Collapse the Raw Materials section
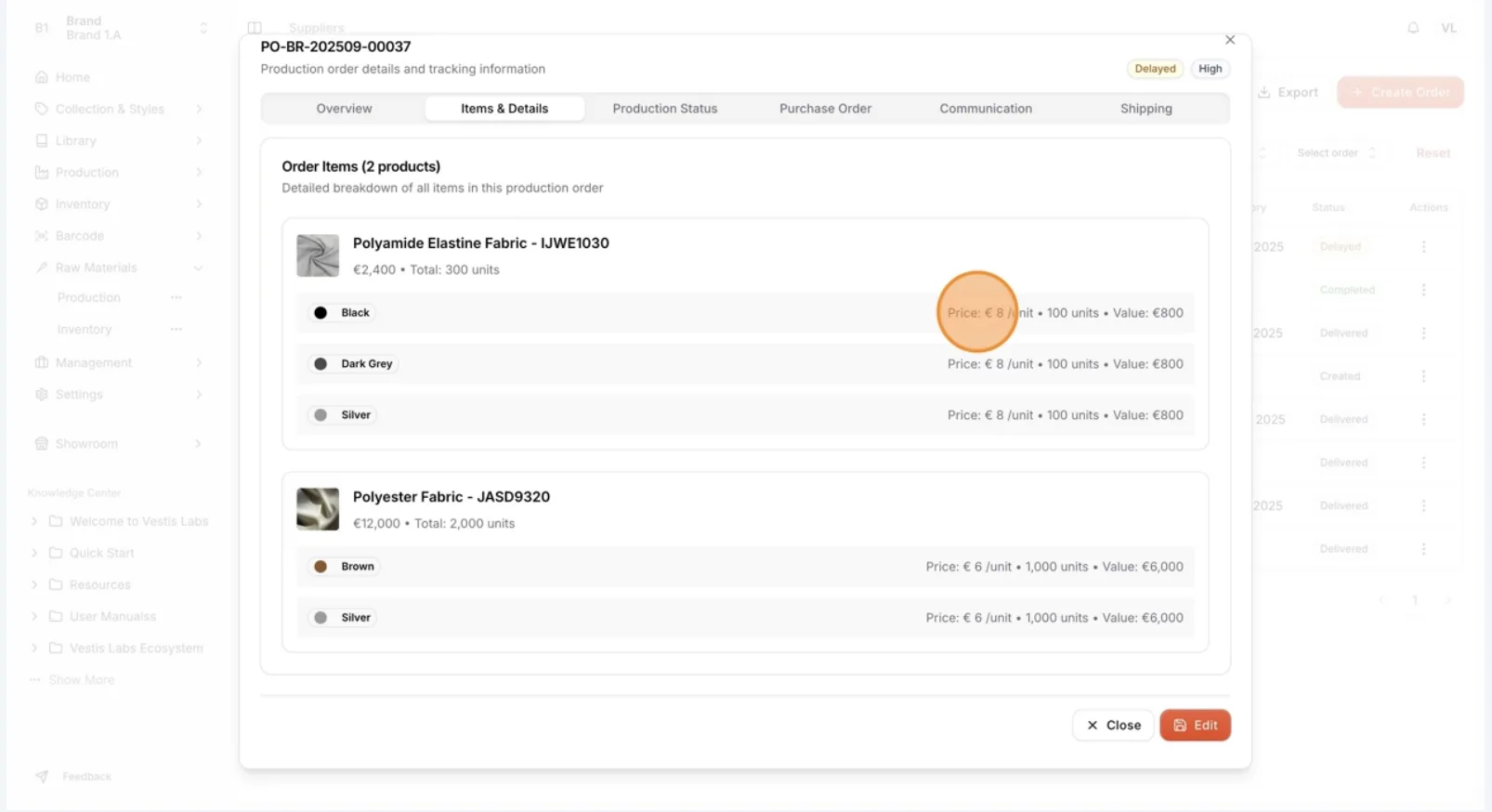Viewport: 1492px width, 812px height. click(199, 268)
